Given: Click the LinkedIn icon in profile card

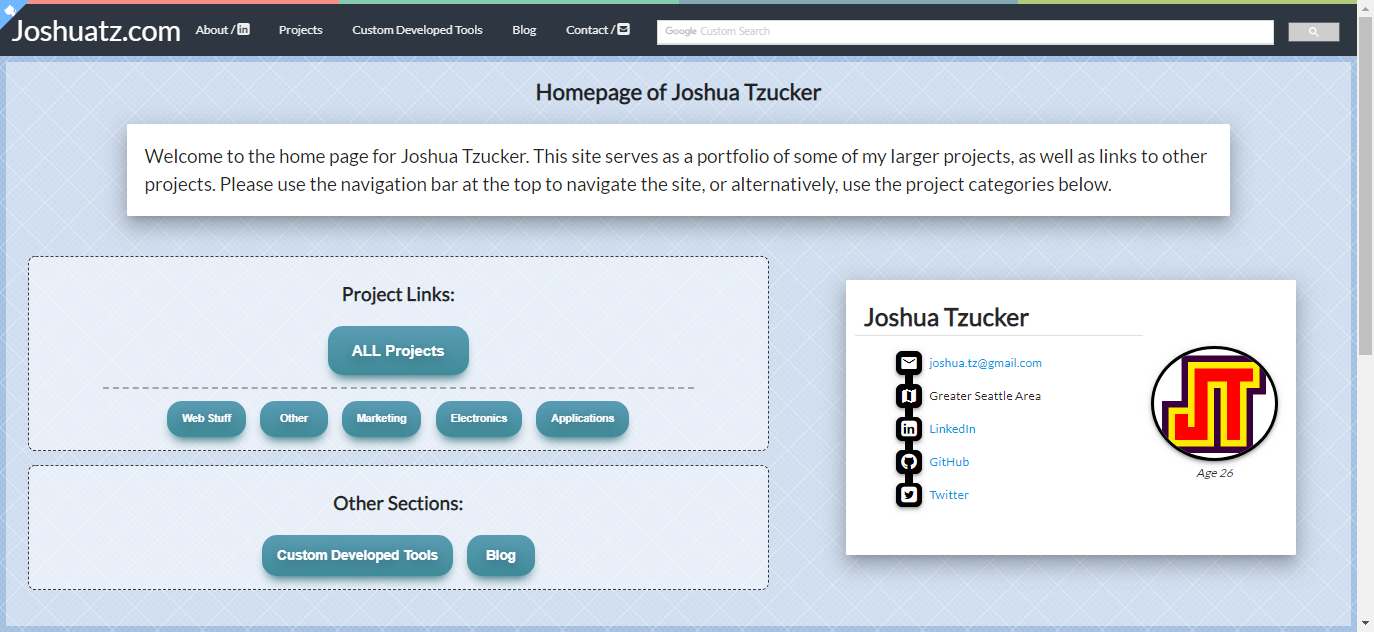Looking at the screenshot, I should 909,429.
